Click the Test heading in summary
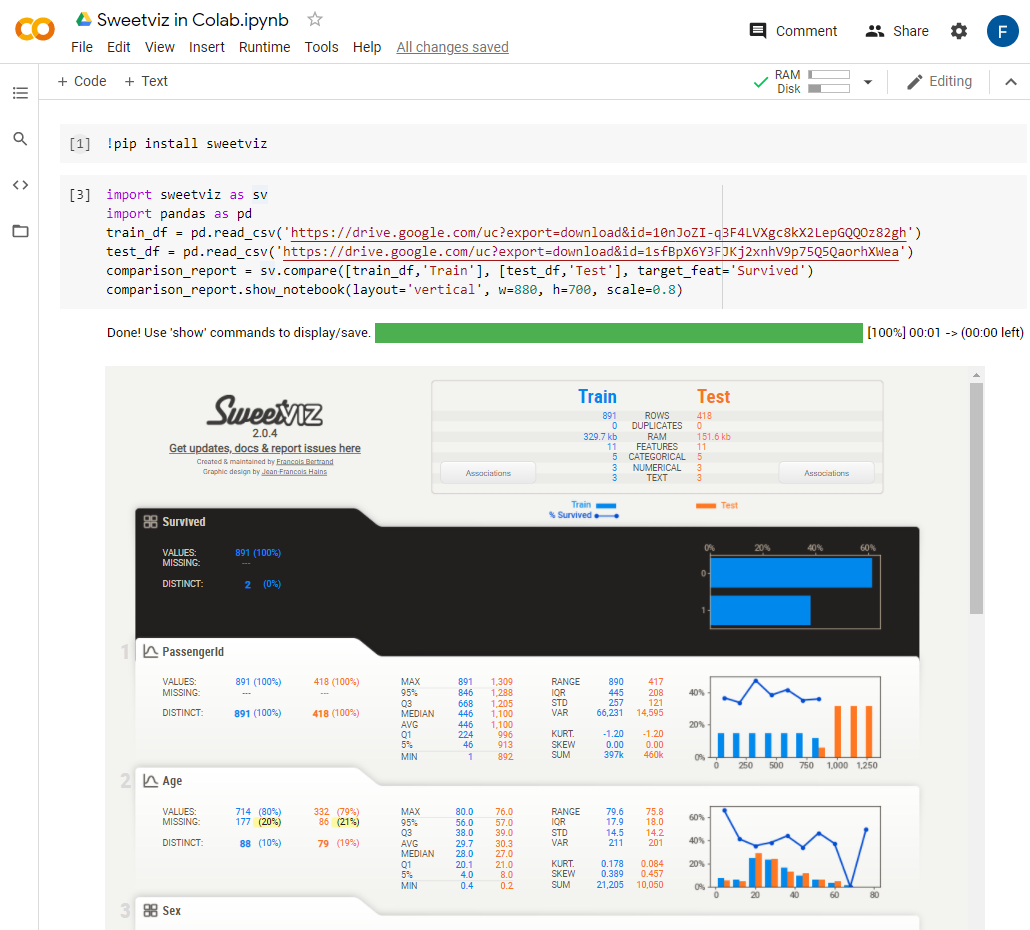This screenshot has width=1030, height=930. click(x=713, y=397)
